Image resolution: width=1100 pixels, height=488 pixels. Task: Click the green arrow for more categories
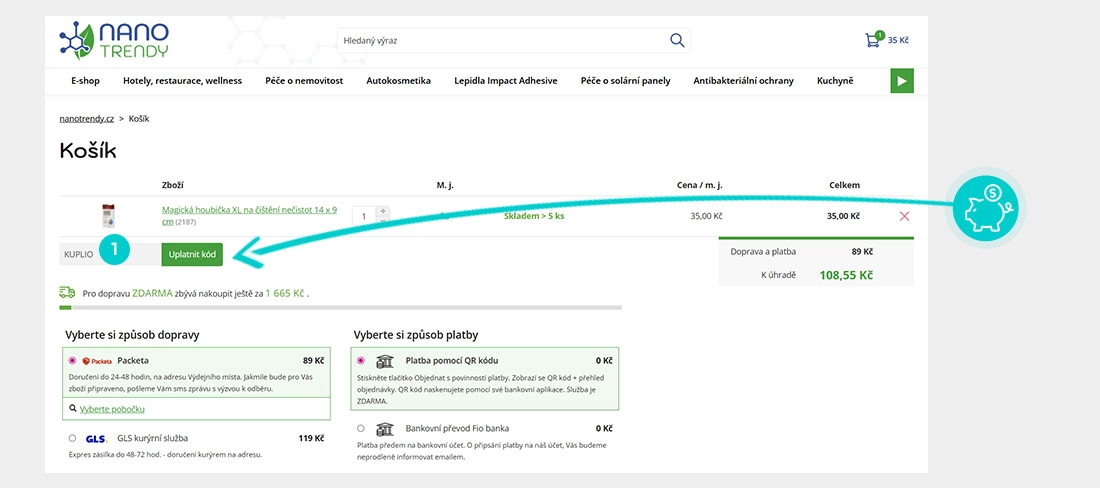pyautogui.click(x=902, y=81)
